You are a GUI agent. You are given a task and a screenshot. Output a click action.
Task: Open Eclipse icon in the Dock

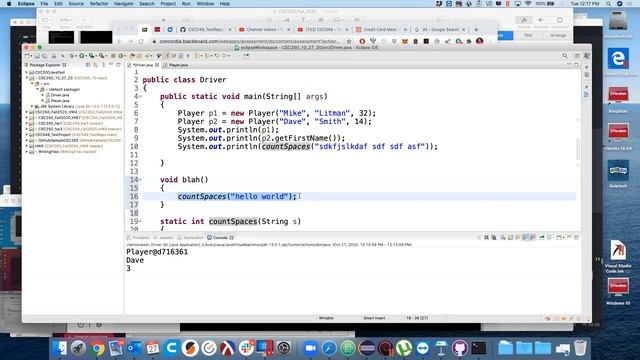pyautogui.click(x=367, y=348)
